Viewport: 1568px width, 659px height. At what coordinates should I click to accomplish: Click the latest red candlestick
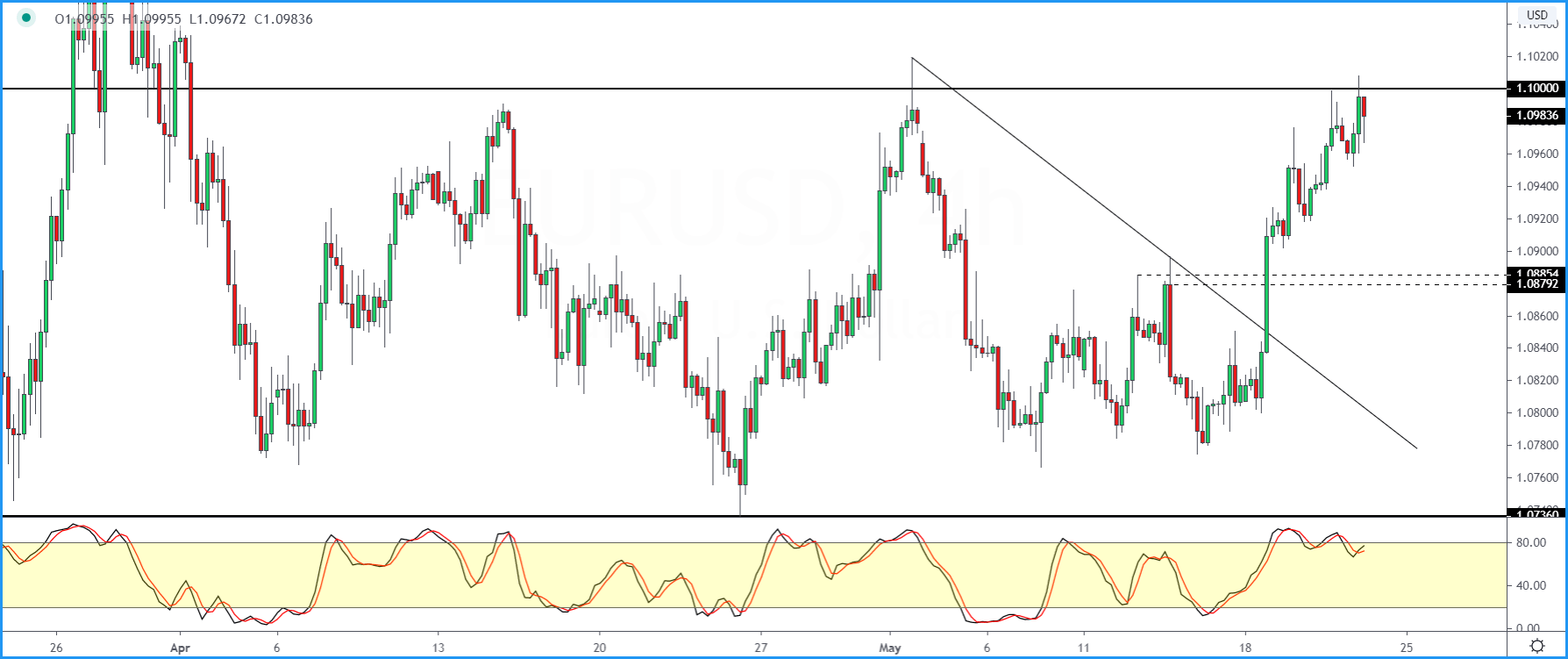(x=1364, y=106)
